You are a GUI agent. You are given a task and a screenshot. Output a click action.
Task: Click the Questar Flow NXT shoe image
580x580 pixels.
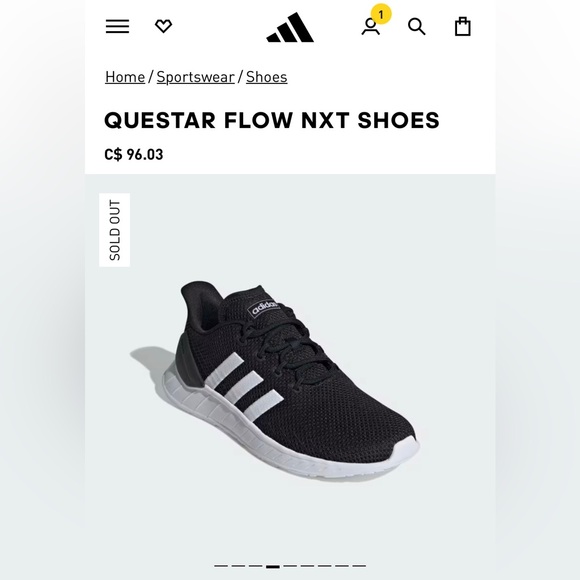[274, 379]
